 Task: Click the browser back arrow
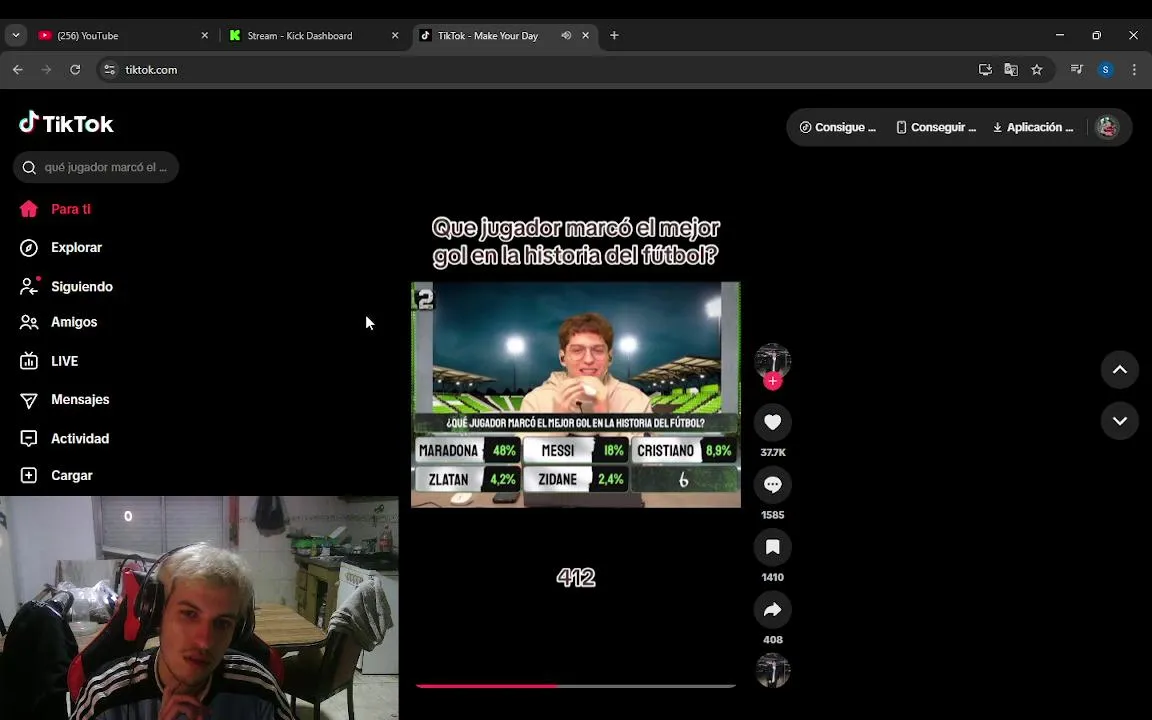point(18,70)
